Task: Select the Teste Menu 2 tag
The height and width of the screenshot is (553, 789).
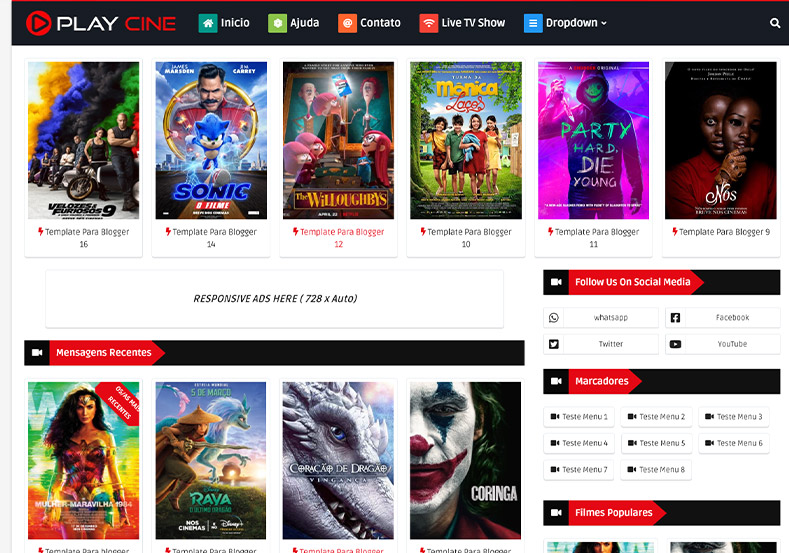Action: click(656, 417)
